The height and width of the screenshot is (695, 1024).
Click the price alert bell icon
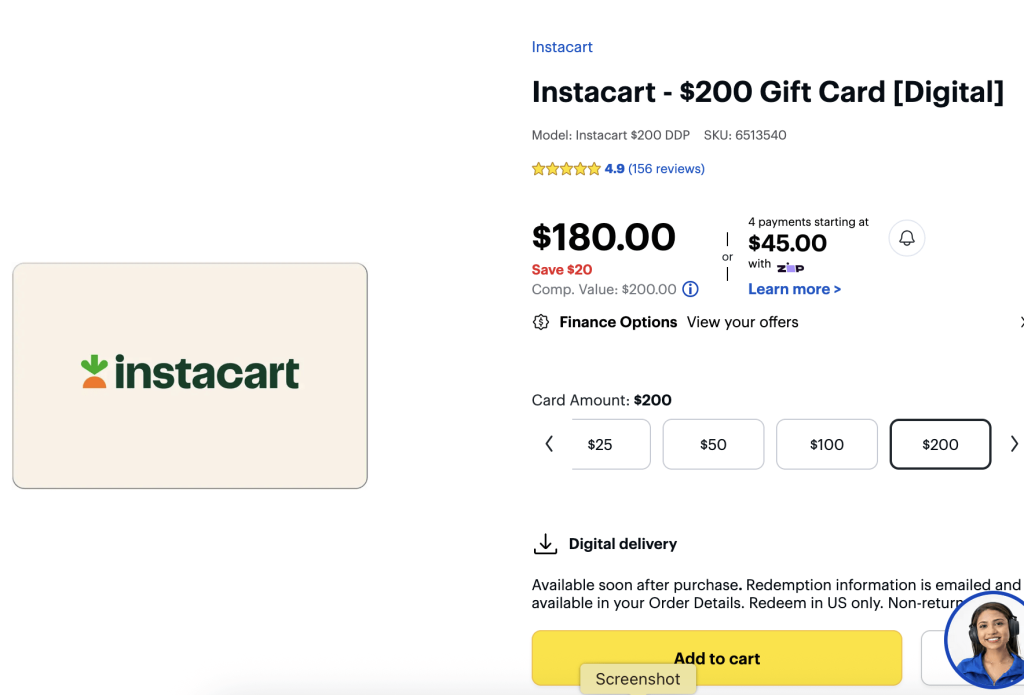tap(906, 237)
